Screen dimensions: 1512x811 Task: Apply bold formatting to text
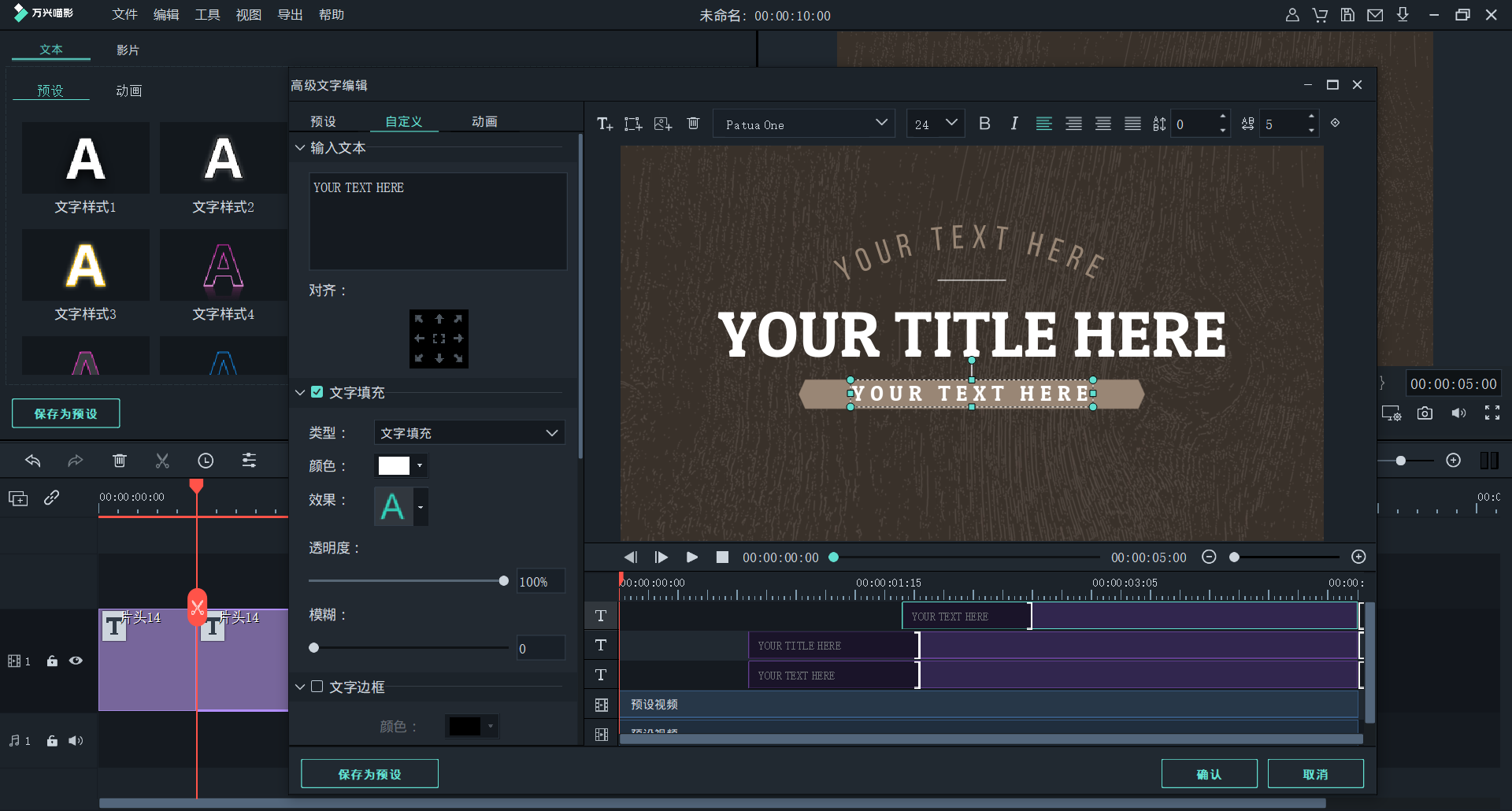point(984,124)
